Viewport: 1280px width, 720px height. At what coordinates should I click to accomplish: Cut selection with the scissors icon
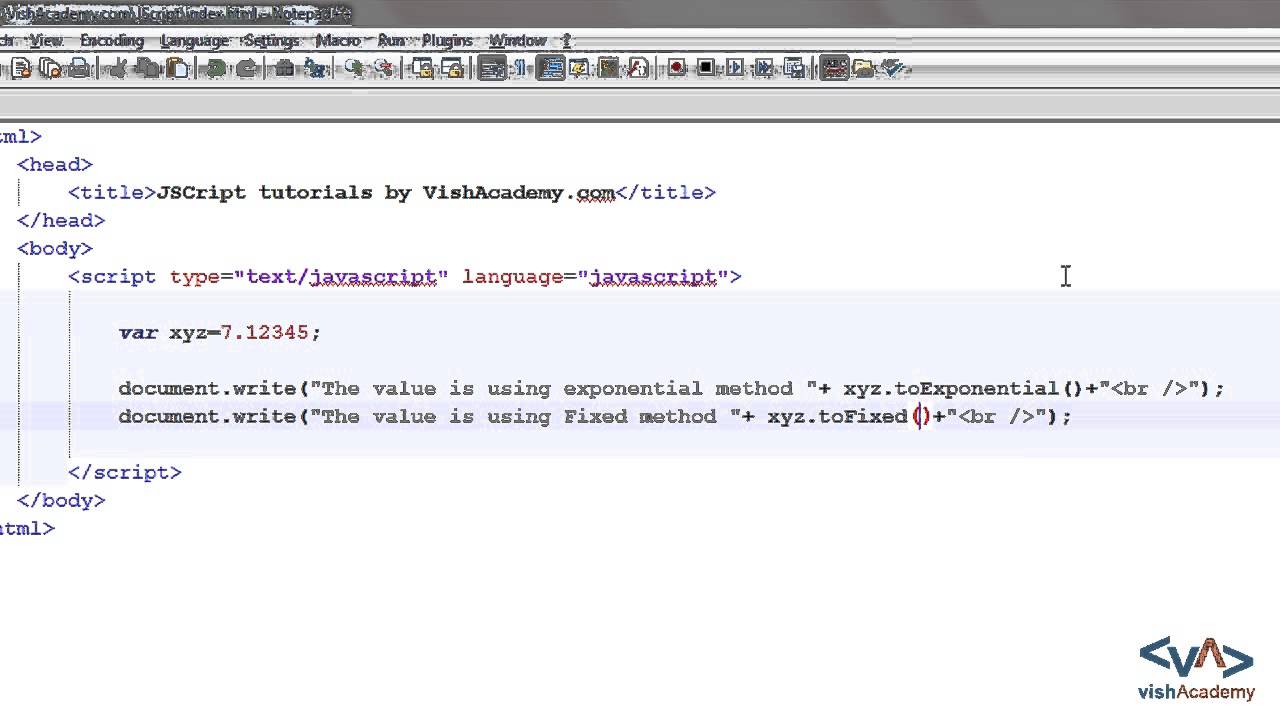[118, 68]
